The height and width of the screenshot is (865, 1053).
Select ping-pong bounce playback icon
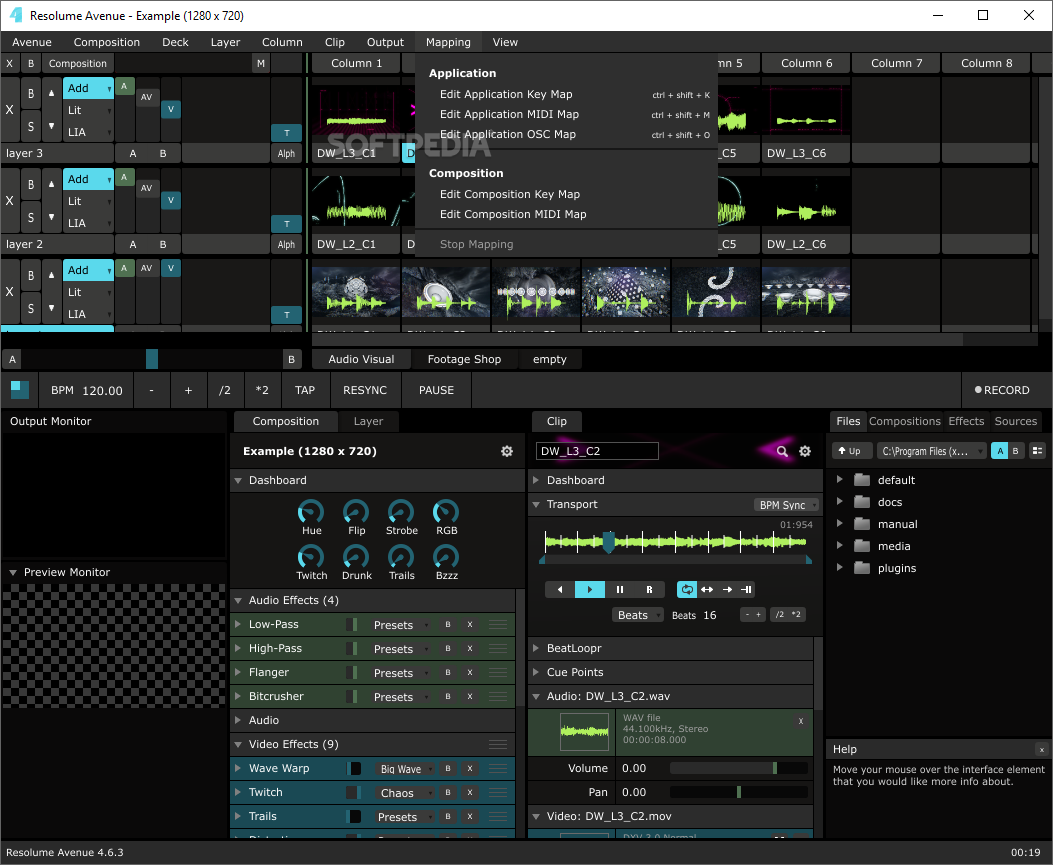(x=706, y=590)
